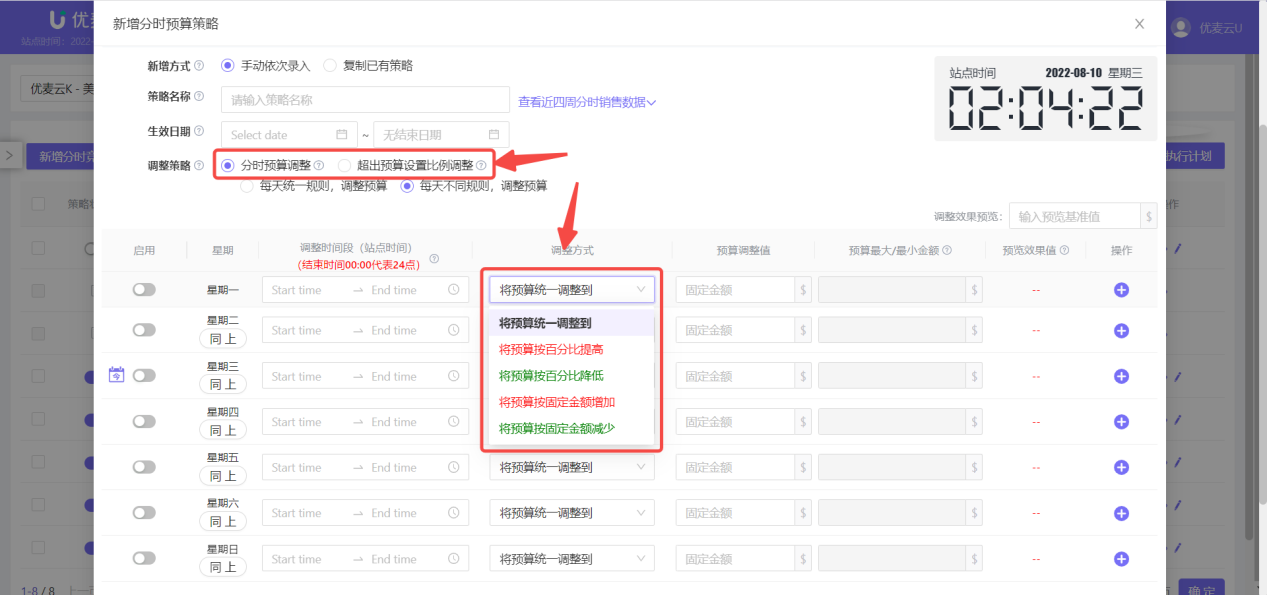Click the calendar icon in the start date field

pyautogui.click(x=342, y=135)
